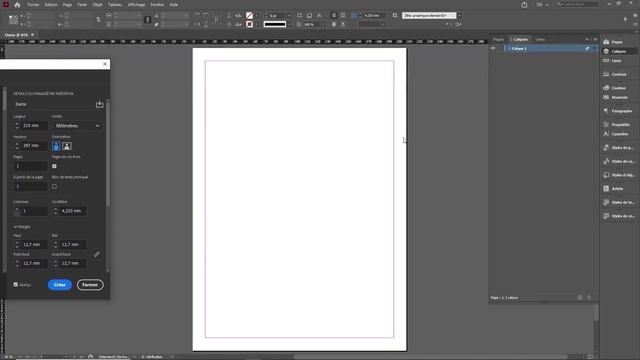640x360 pixels.
Task: Expand the Calque 1 layer arrow
Action: point(509,49)
